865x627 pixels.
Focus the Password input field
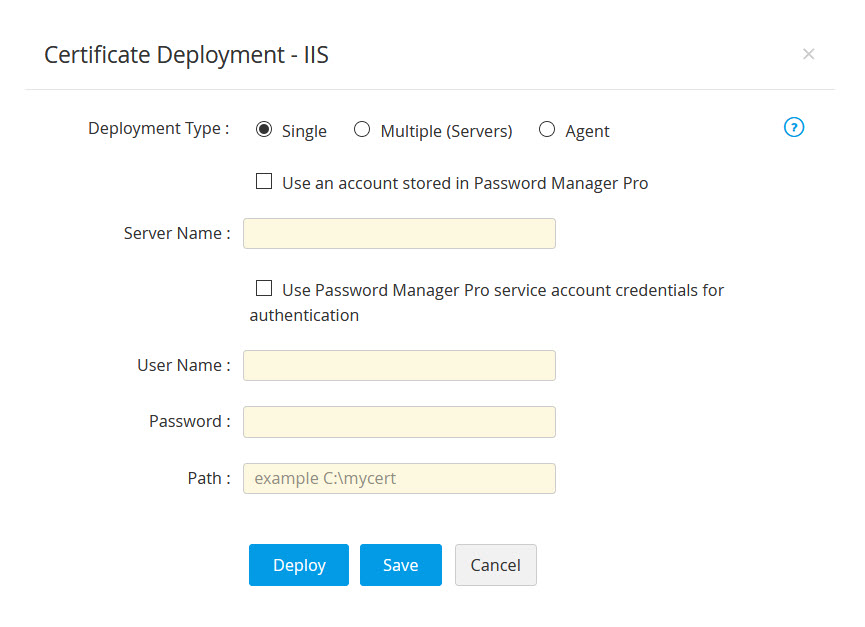click(x=399, y=421)
